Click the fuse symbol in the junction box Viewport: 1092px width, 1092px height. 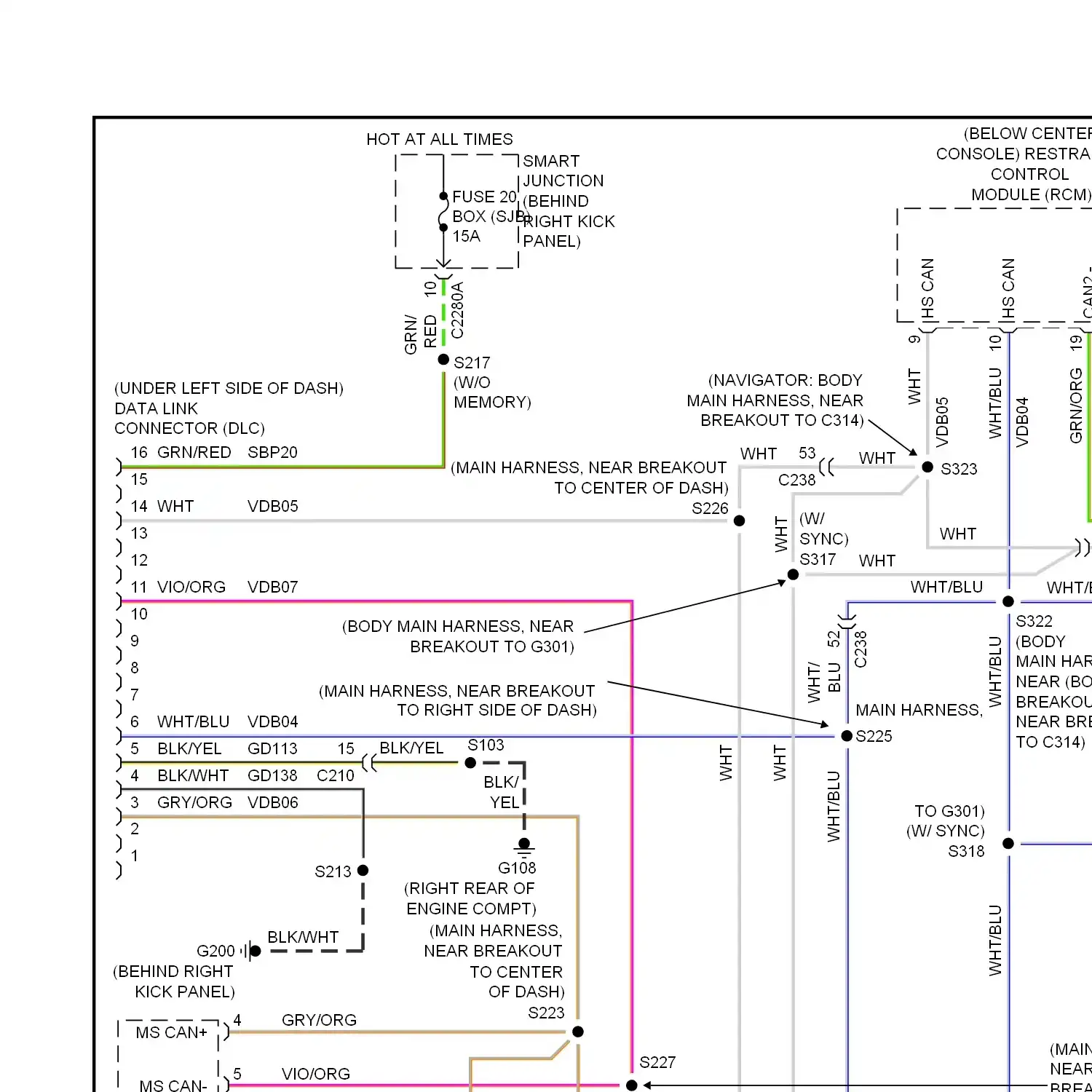[x=443, y=212]
